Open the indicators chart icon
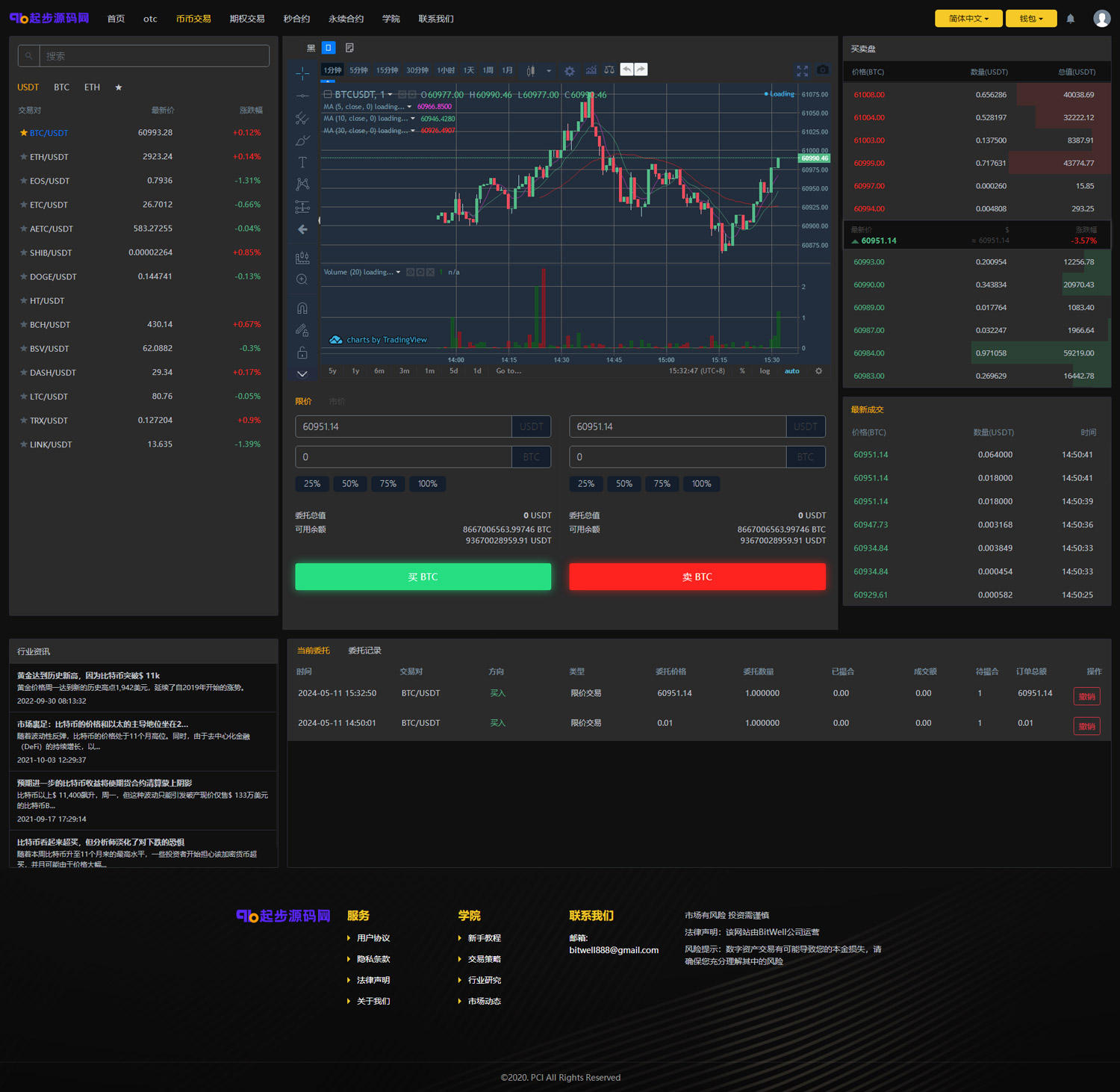Screen dimensions: 1120x1092 click(591, 70)
